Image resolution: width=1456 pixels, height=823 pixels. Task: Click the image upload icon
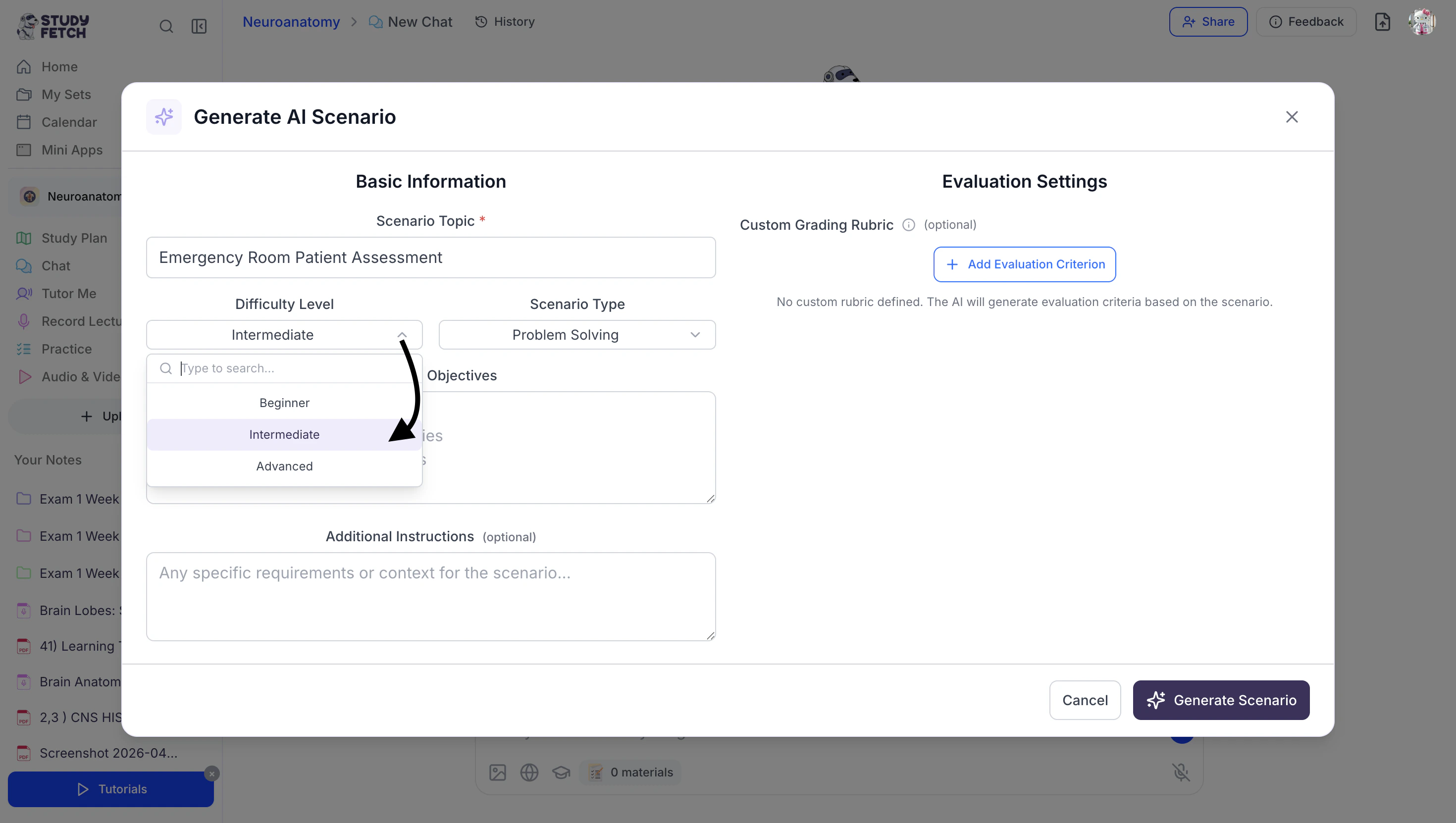pos(497,772)
